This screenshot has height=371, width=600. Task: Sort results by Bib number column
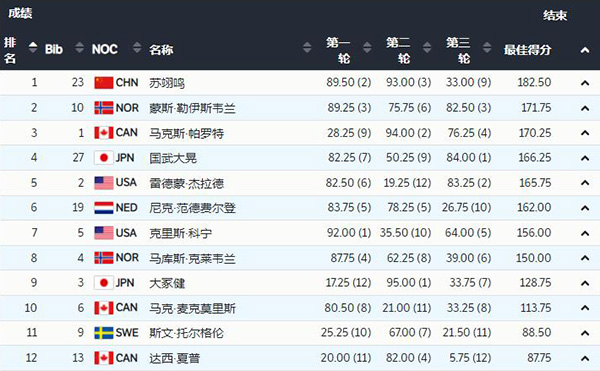pos(79,47)
